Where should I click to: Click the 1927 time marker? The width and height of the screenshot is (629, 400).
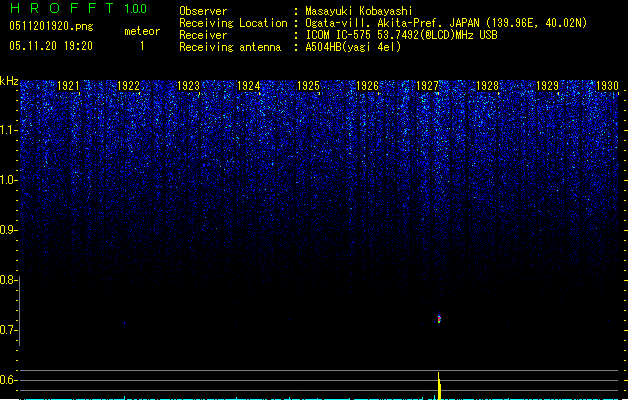(427, 85)
